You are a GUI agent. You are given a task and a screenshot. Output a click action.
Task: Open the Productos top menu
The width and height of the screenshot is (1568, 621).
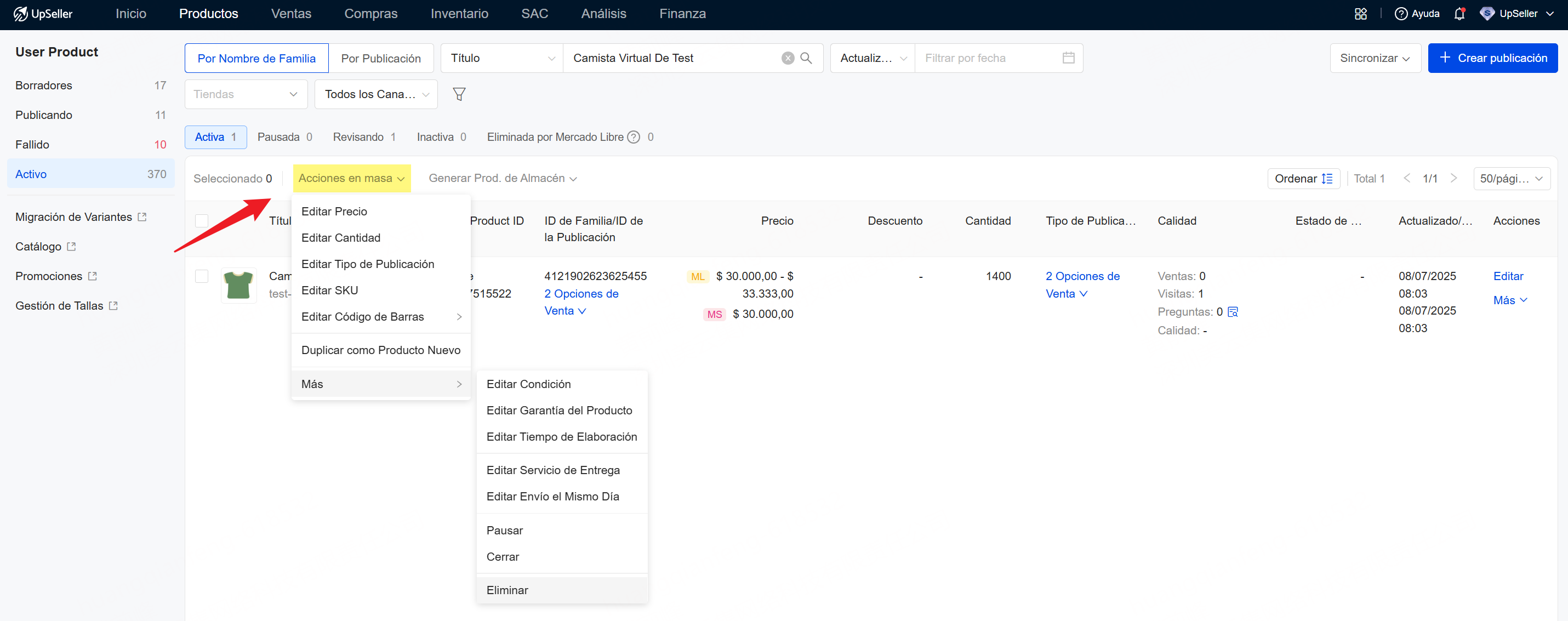pos(209,13)
